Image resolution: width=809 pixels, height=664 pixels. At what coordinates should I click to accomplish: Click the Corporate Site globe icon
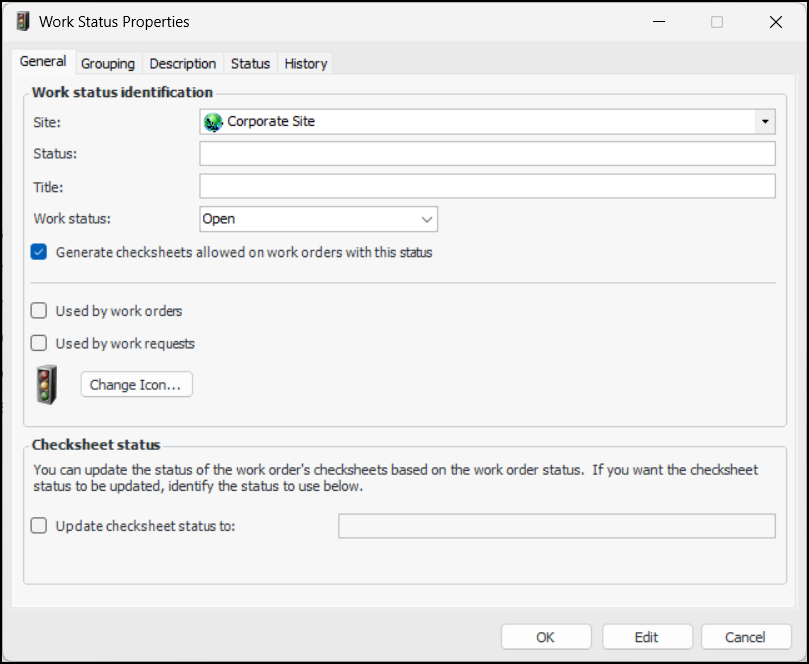[212, 122]
